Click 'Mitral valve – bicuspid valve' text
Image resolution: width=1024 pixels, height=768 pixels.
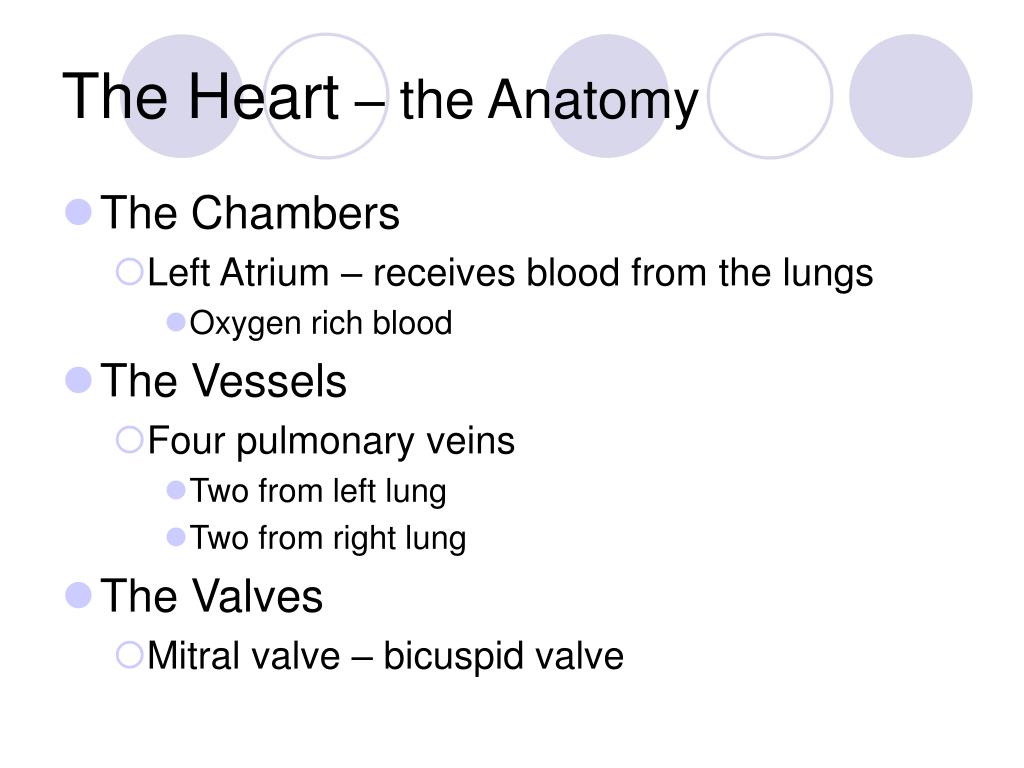385,656
